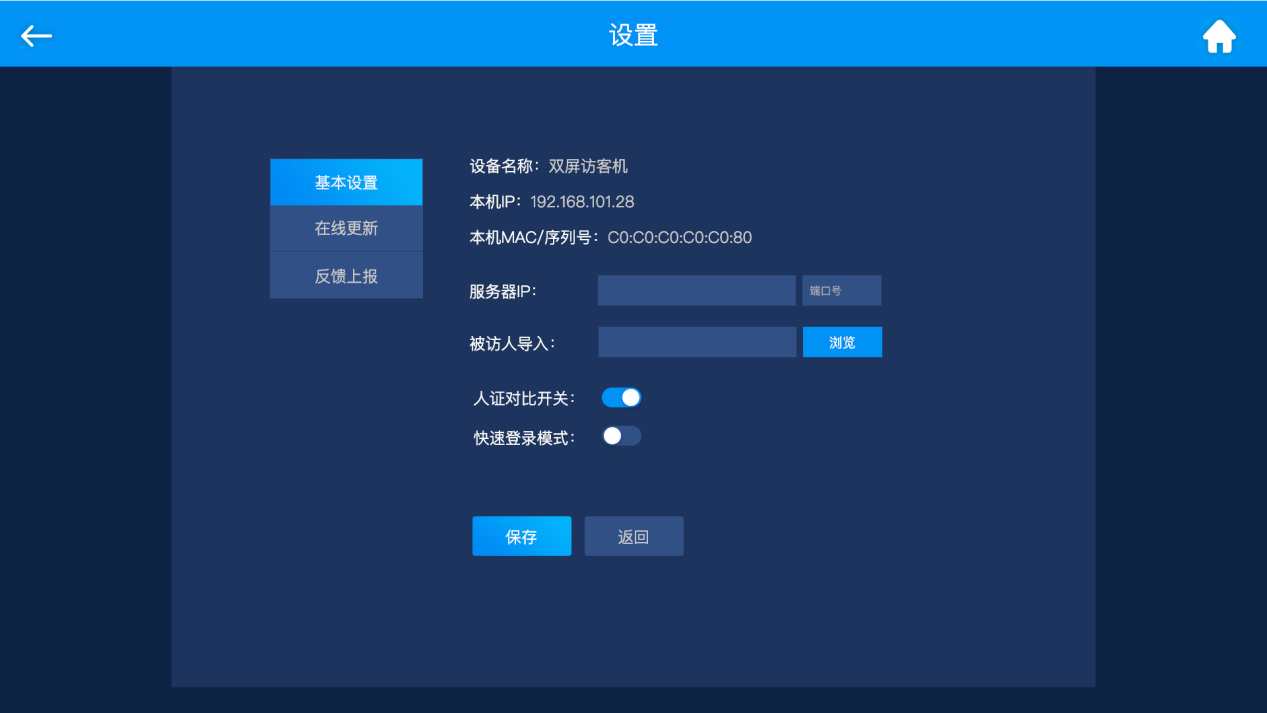The image size is (1267, 713).
Task: Click the 人证对比开关 label text
Action: click(x=524, y=399)
